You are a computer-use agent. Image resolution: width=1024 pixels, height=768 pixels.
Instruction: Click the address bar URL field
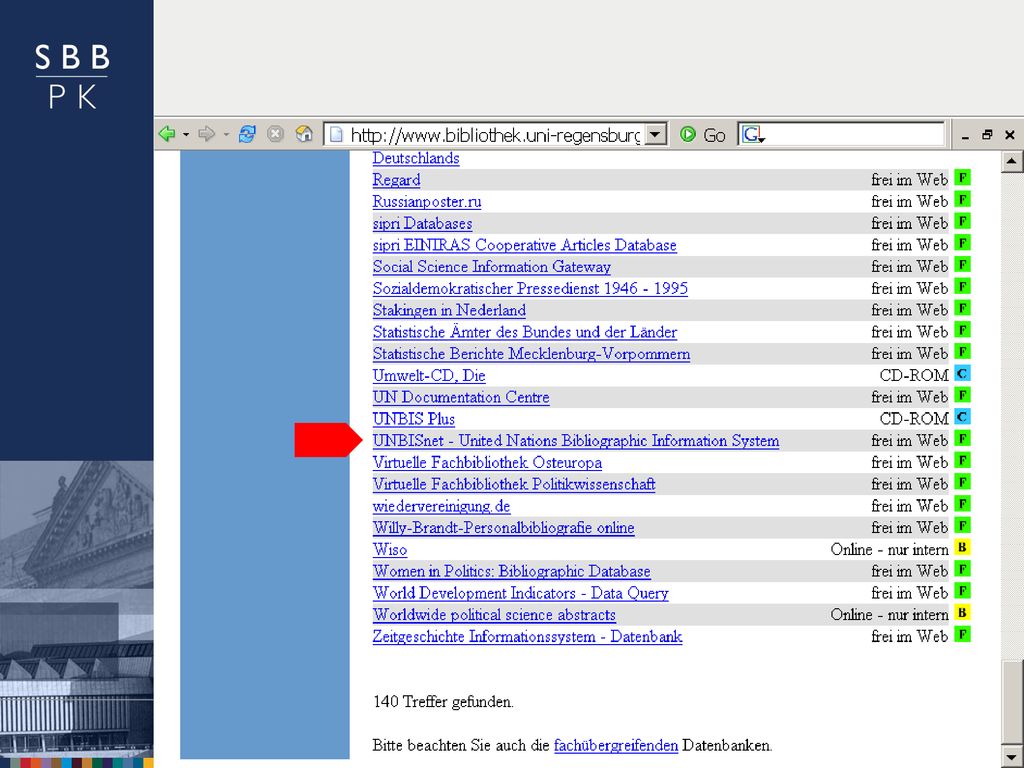(x=487, y=135)
